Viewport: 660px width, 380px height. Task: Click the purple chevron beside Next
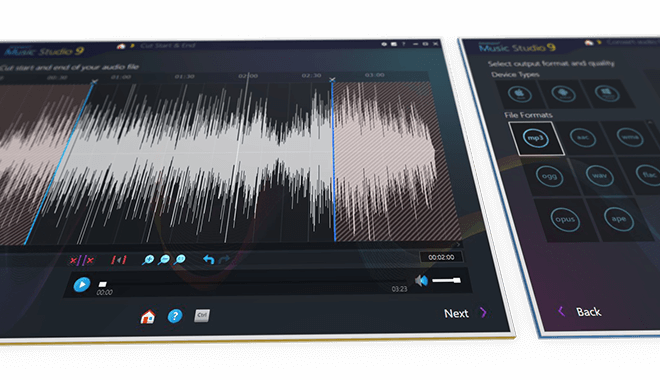pyautogui.click(x=484, y=313)
